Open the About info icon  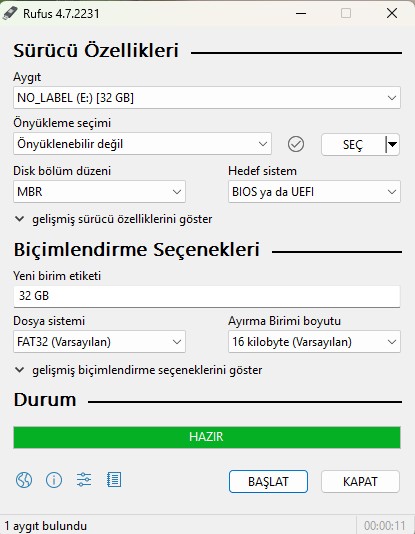tap(54, 480)
